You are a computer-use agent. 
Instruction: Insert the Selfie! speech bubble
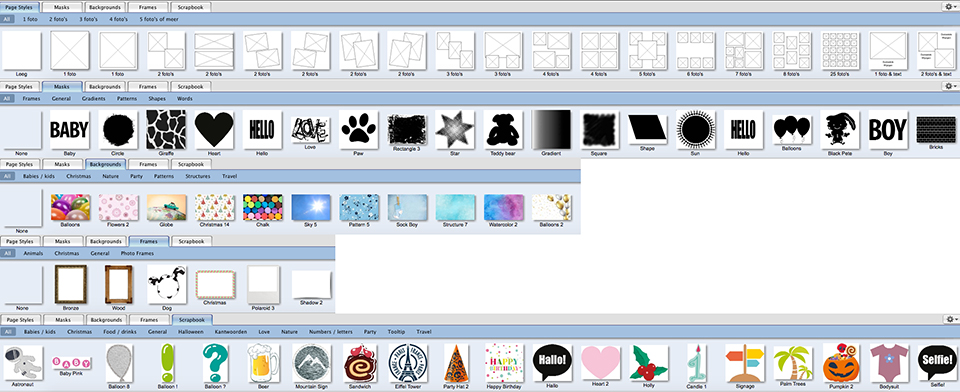pos(937,363)
